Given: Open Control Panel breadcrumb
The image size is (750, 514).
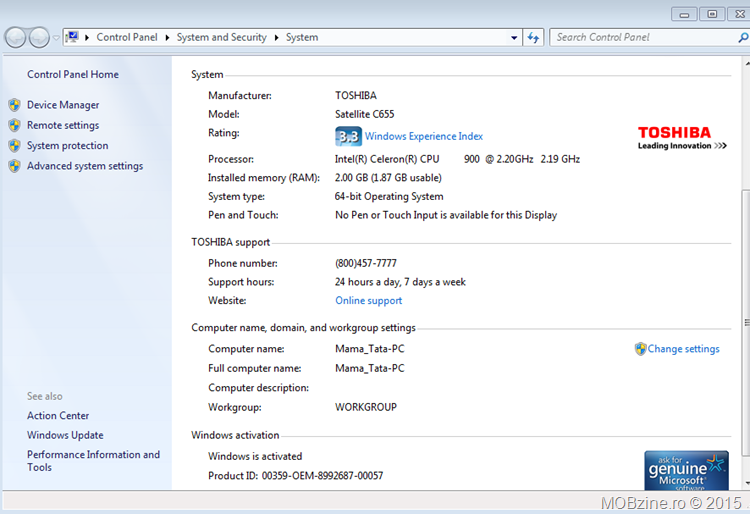Looking at the screenshot, I should point(127,37).
